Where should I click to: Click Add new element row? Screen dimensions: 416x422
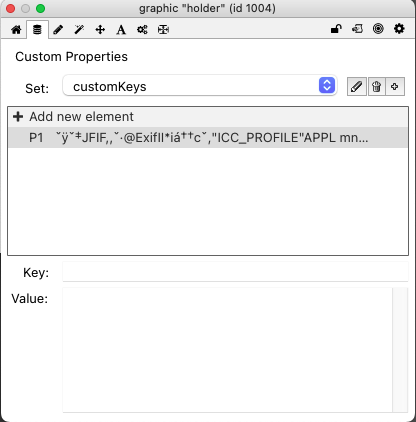pyautogui.click(x=208, y=117)
